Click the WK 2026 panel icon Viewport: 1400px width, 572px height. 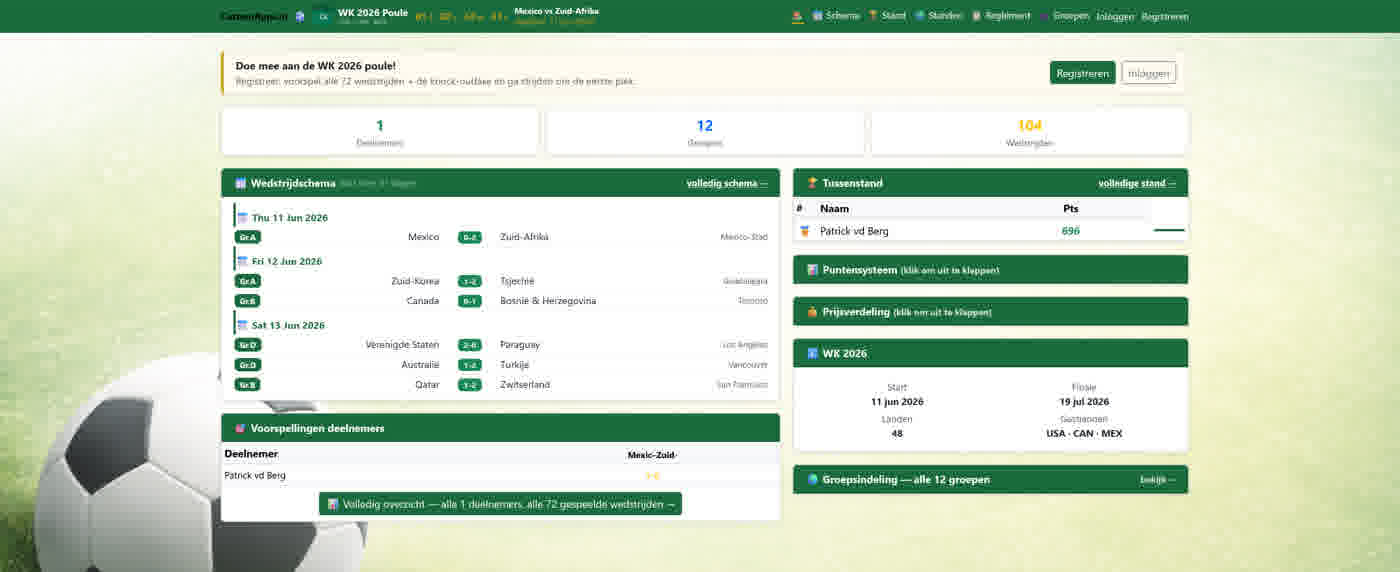[812, 353]
